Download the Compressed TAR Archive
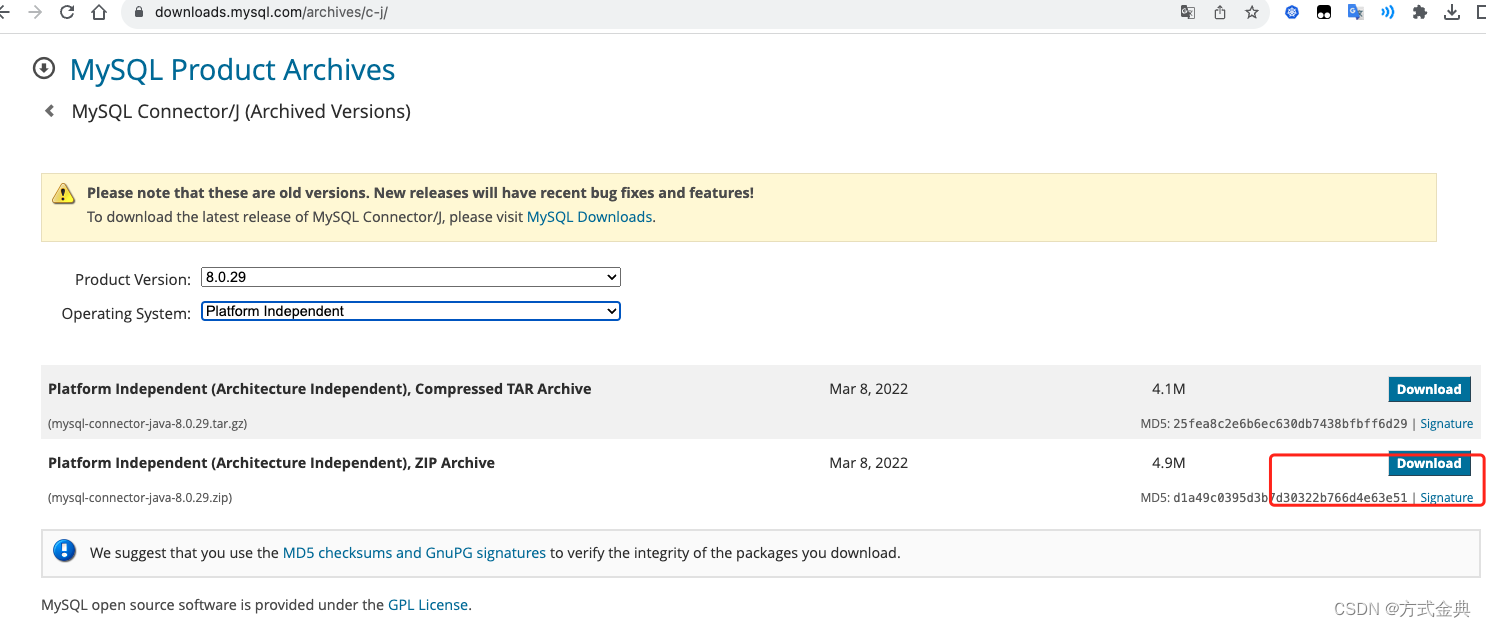 coord(1429,389)
